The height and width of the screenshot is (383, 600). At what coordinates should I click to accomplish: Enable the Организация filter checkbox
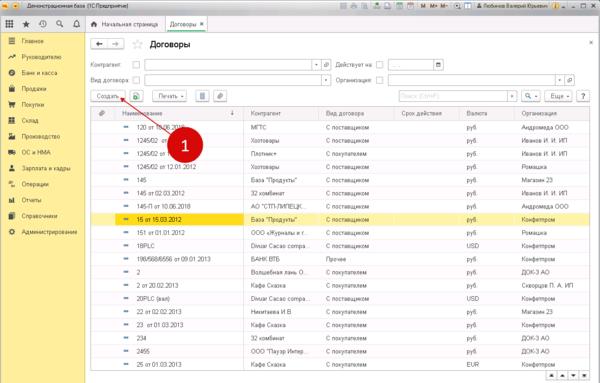coord(380,80)
